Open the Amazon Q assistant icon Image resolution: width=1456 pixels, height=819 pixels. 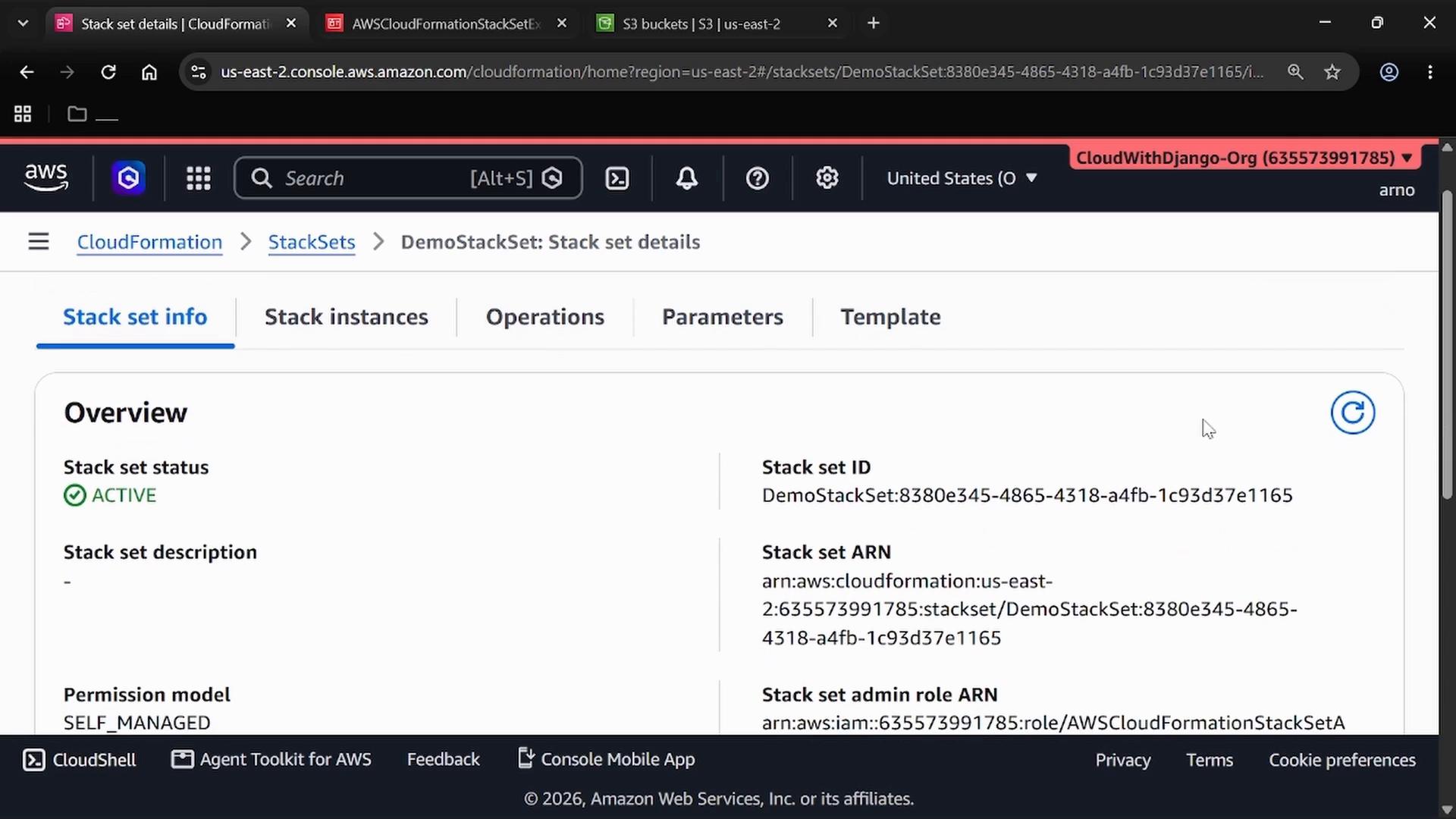coord(128,178)
